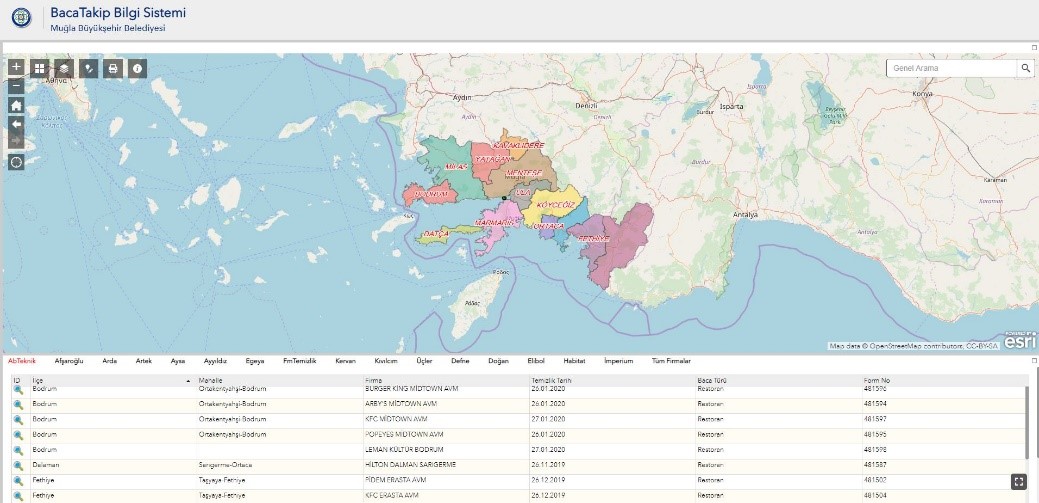Viewport: 1039px width, 503px height.
Task: Zoom to the HILTON DALMAN SARIGERME record
Action: tap(19, 465)
